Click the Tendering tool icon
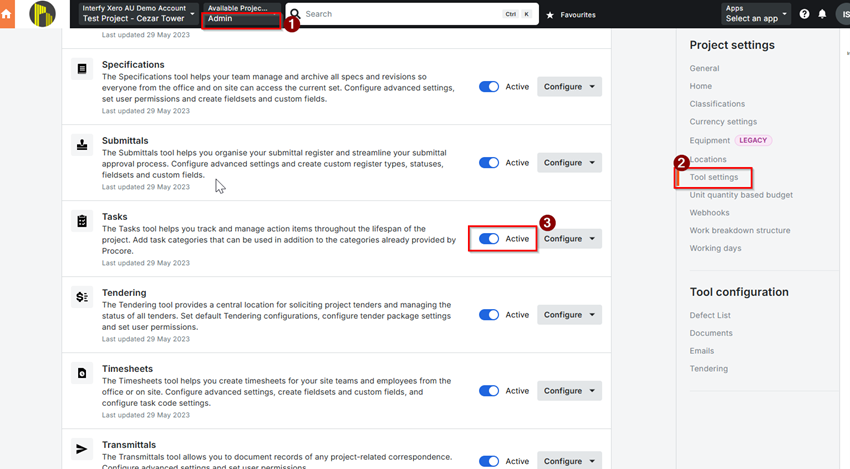Viewport: 850px width, 469px height. pyautogui.click(x=82, y=297)
